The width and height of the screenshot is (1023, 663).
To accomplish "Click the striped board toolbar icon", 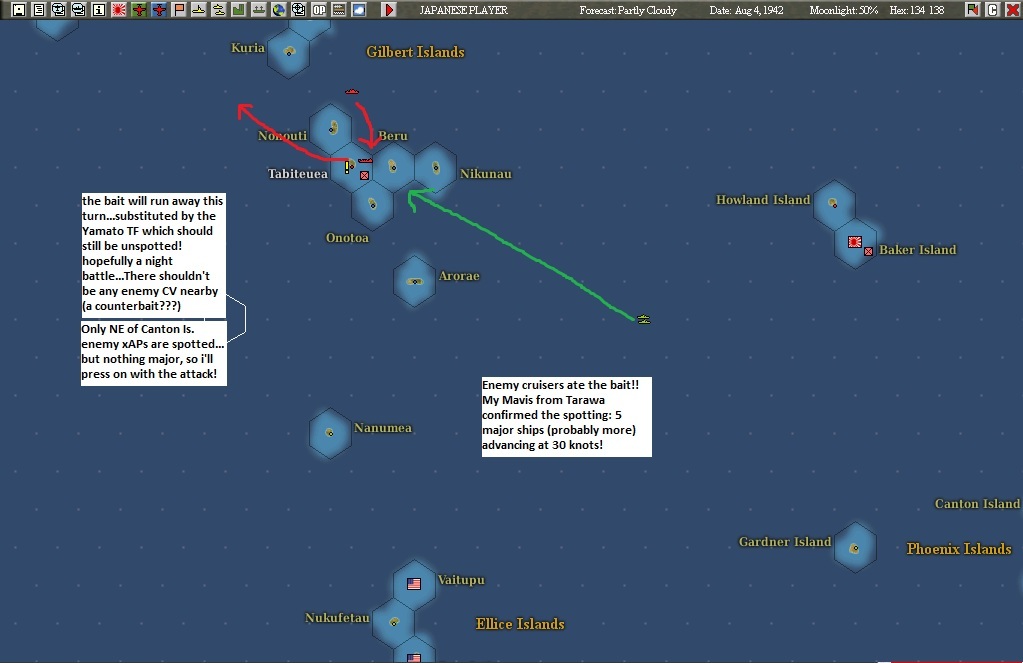I will pos(339,10).
